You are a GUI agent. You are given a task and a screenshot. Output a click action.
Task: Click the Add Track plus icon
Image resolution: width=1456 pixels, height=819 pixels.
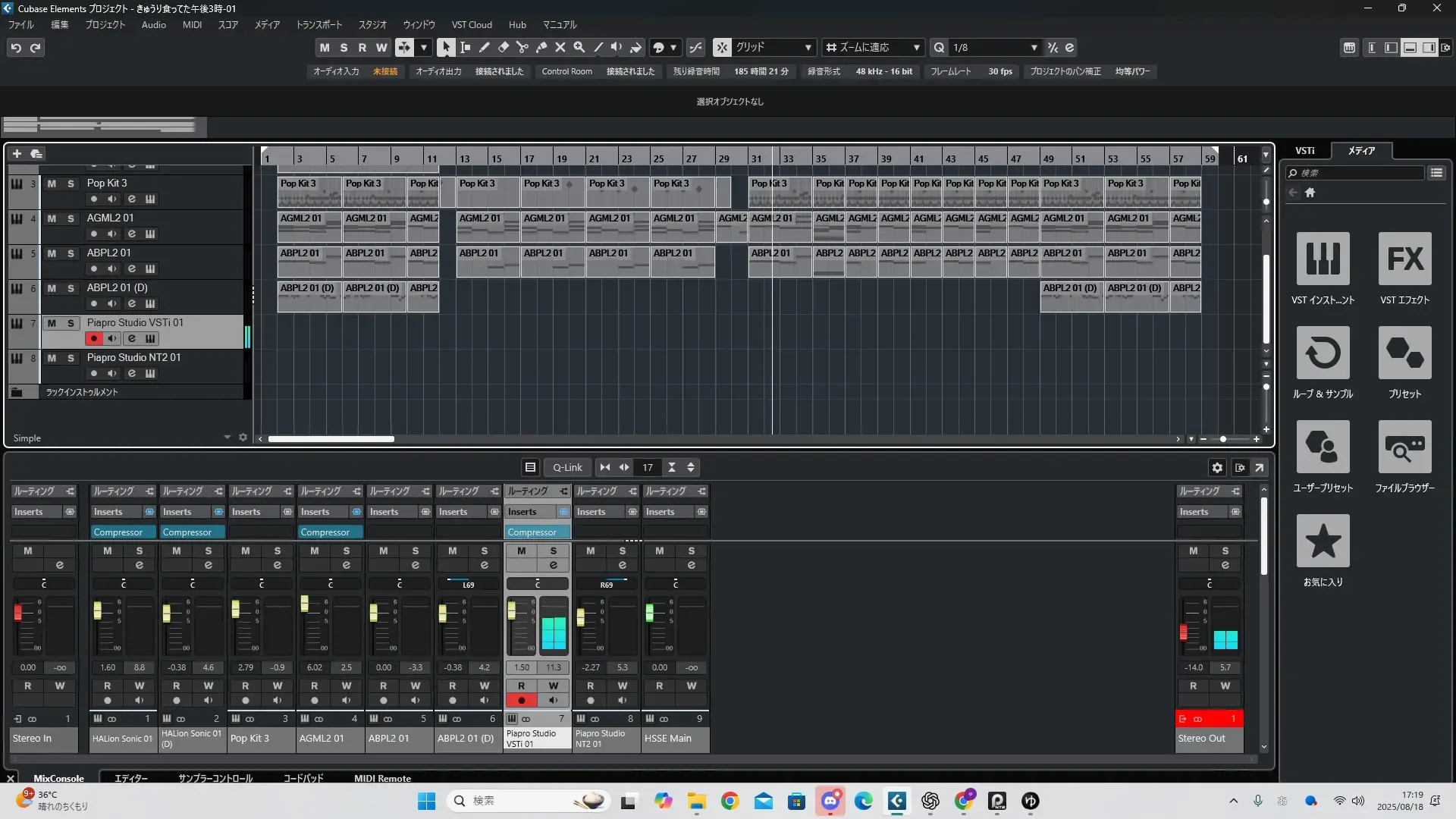17,154
